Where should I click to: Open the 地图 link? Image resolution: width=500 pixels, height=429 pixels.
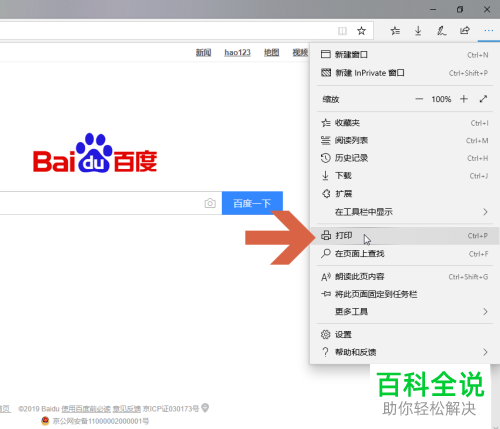point(271,52)
